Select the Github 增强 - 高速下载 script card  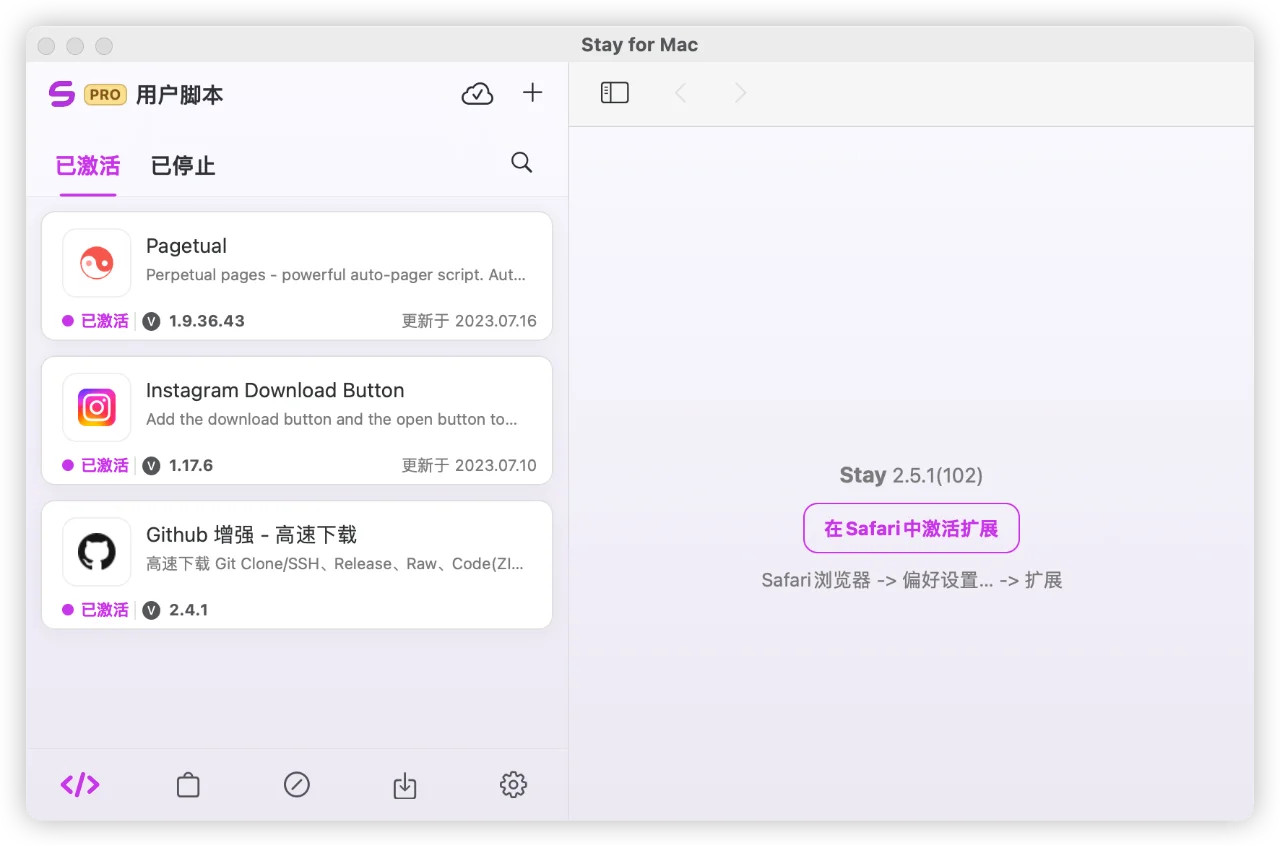click(296, 565)
